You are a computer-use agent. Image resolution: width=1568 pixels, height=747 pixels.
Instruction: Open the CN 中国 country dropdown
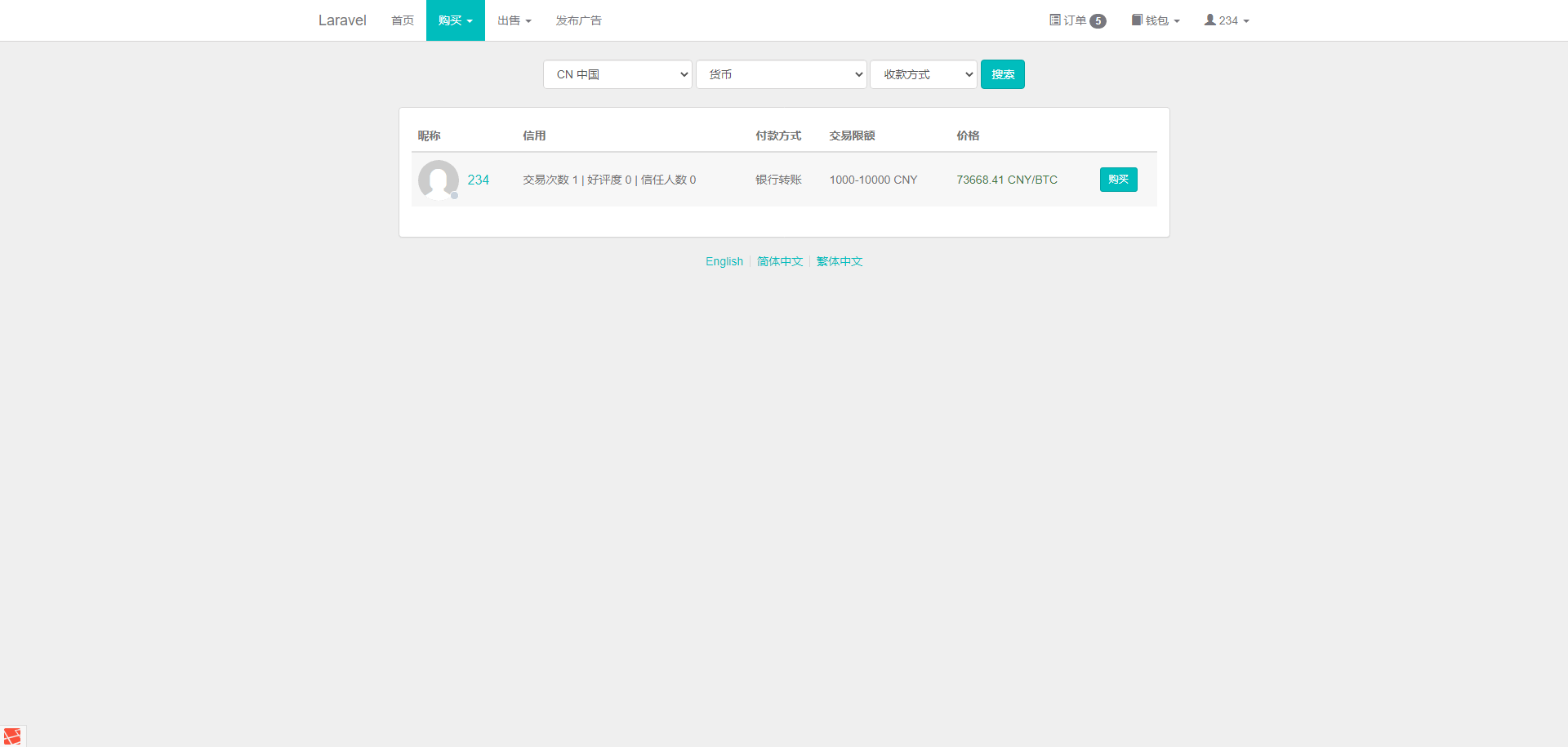tap(617, 74)
